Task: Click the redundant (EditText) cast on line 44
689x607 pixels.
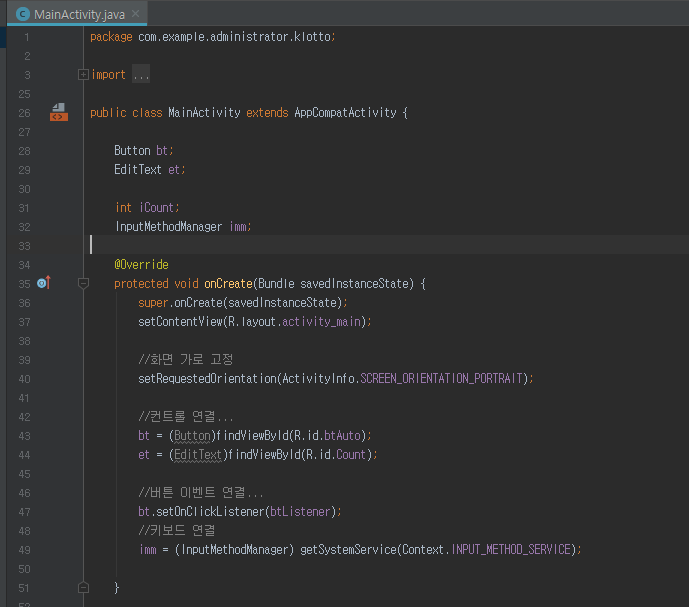Action: pos(198,454)
